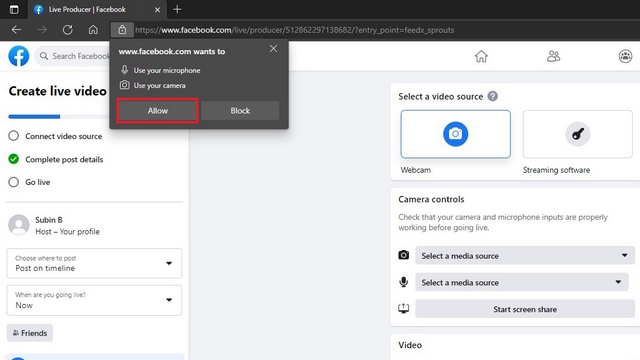The width and height of the screenshot is (640, 360).
Task: Open a new tab with plus icon
Action: (177, 9)
